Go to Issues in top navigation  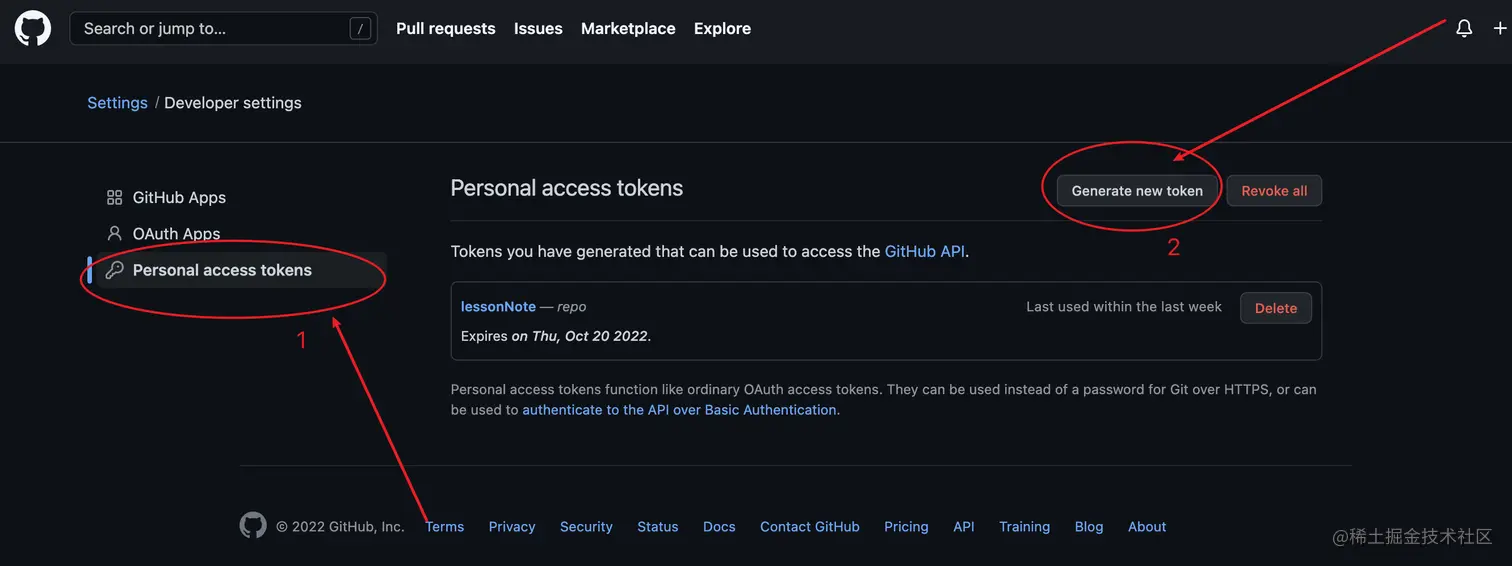pyautogui.click(x=538, y=29)
